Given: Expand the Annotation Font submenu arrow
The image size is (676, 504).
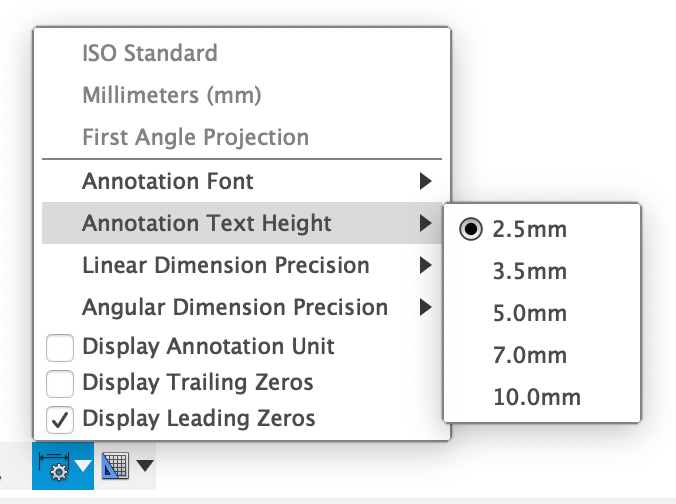Looking at the screenshot, I should 426,181.
